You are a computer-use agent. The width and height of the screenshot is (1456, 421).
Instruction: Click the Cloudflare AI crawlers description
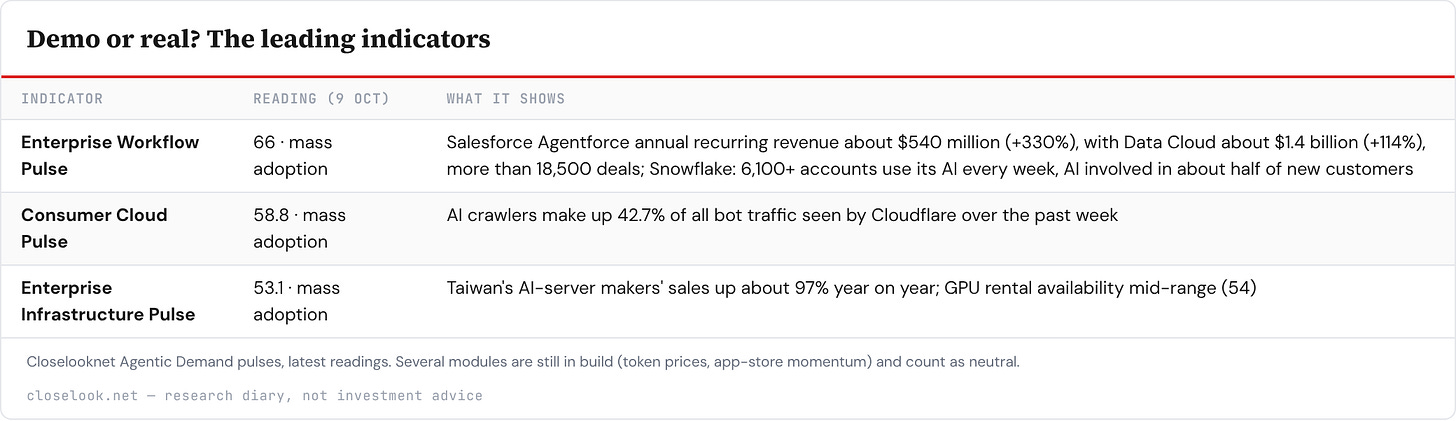pyautogui.click(x=782, y=215)
